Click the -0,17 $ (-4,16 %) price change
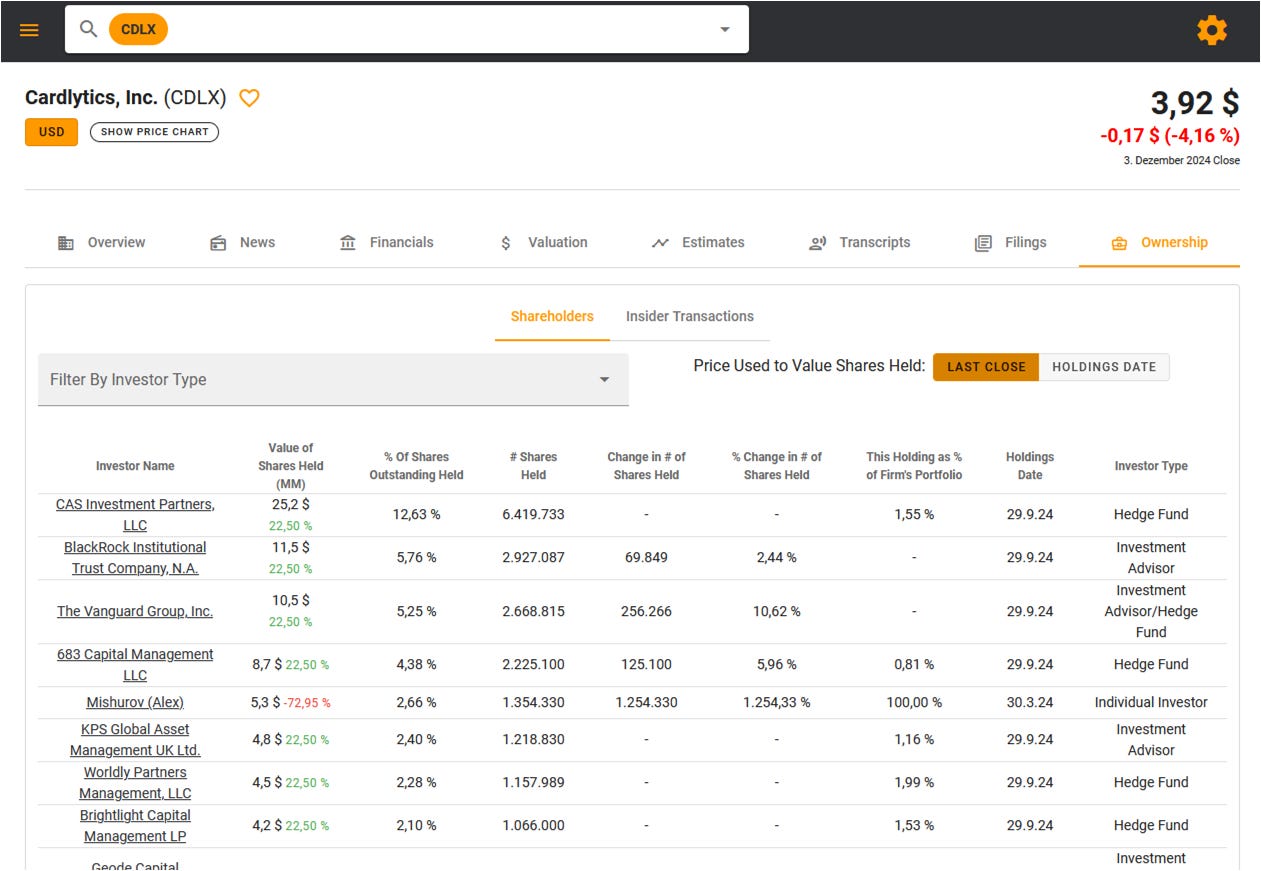 pyautogui.click(x=1170, y=135)
